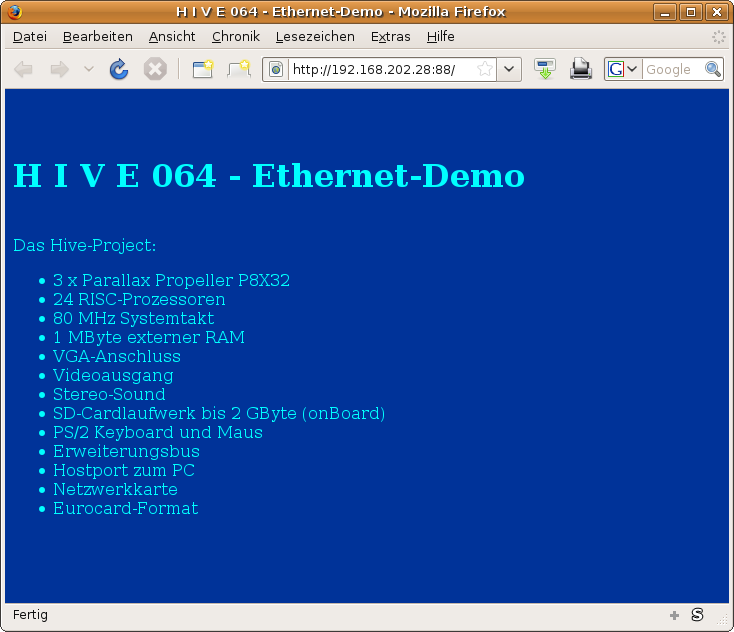Click the plus icon in status bar
The image size is (734, 632).
pos(674,615)
